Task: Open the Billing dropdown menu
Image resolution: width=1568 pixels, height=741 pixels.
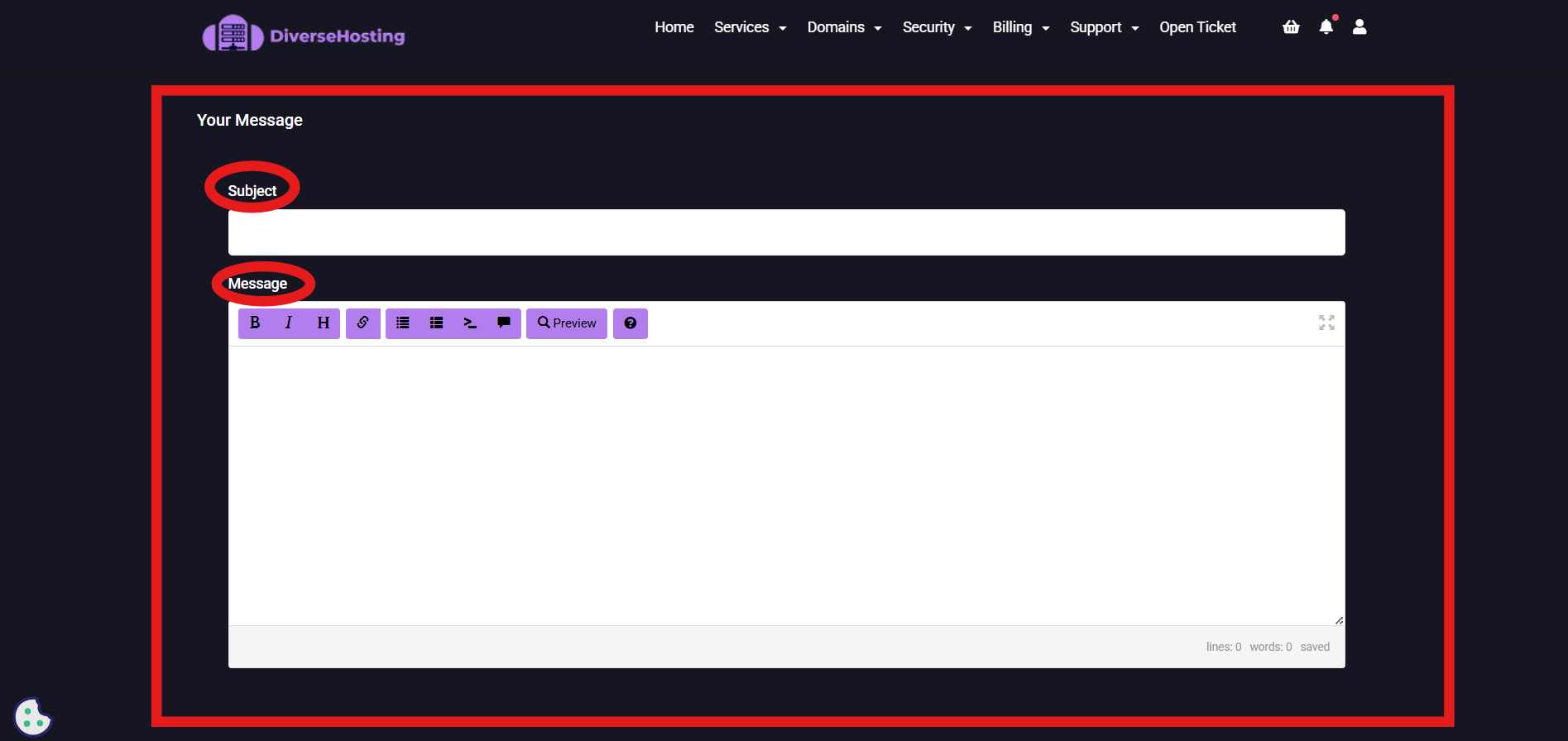Action: [1020, 27]
